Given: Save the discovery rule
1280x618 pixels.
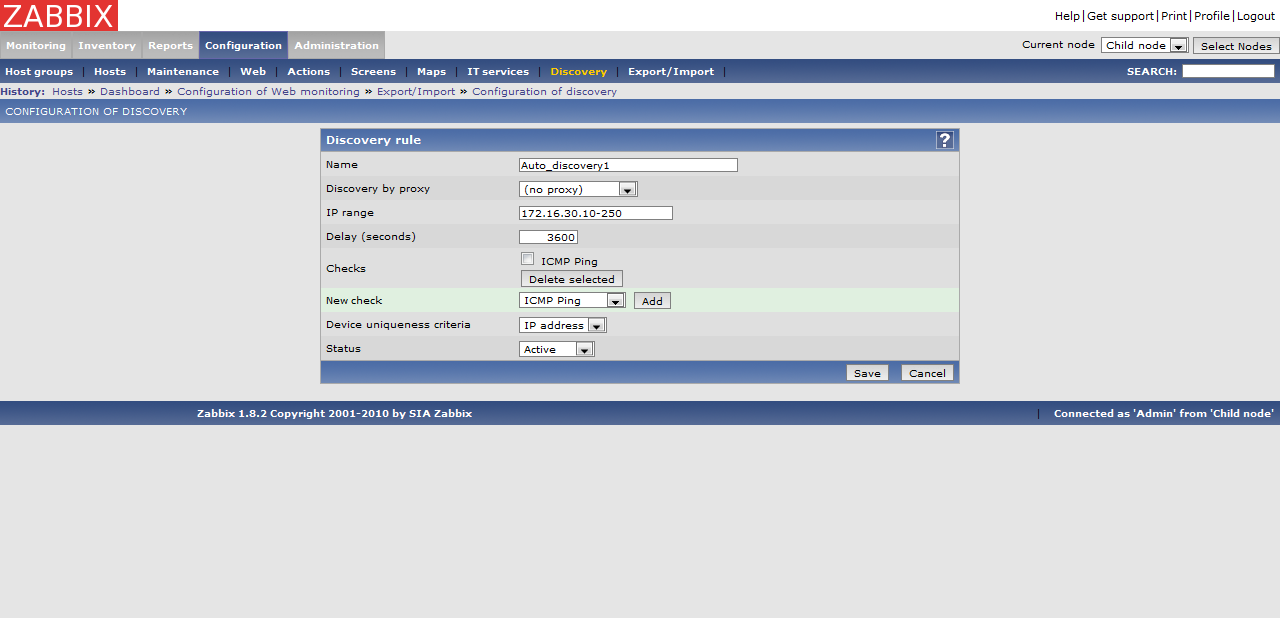Looking at the screenshot, I should coord(867,373).
